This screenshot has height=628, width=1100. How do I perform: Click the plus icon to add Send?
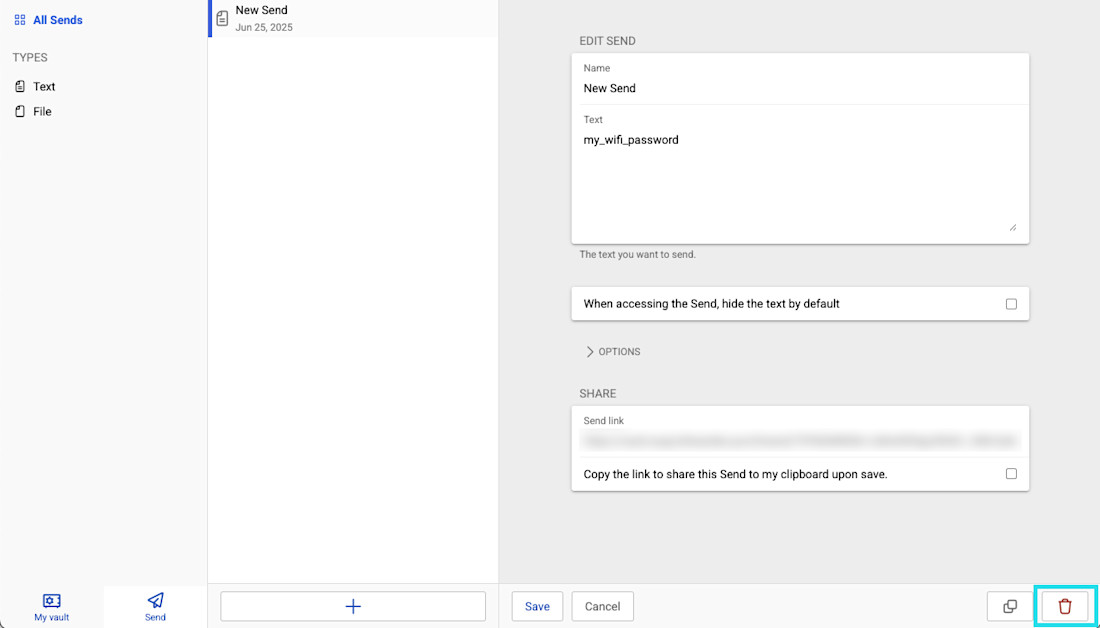(353, 606)
